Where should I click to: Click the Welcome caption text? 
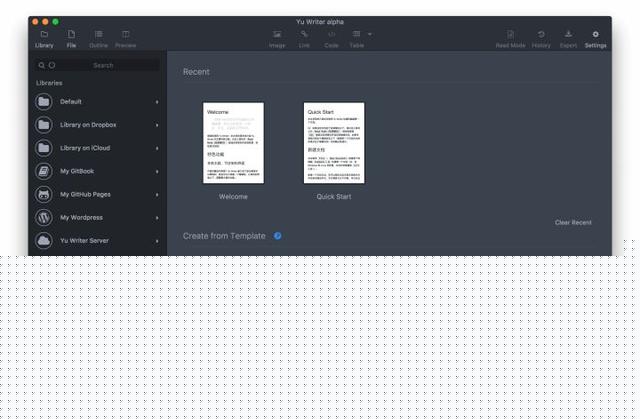[233, 197]
